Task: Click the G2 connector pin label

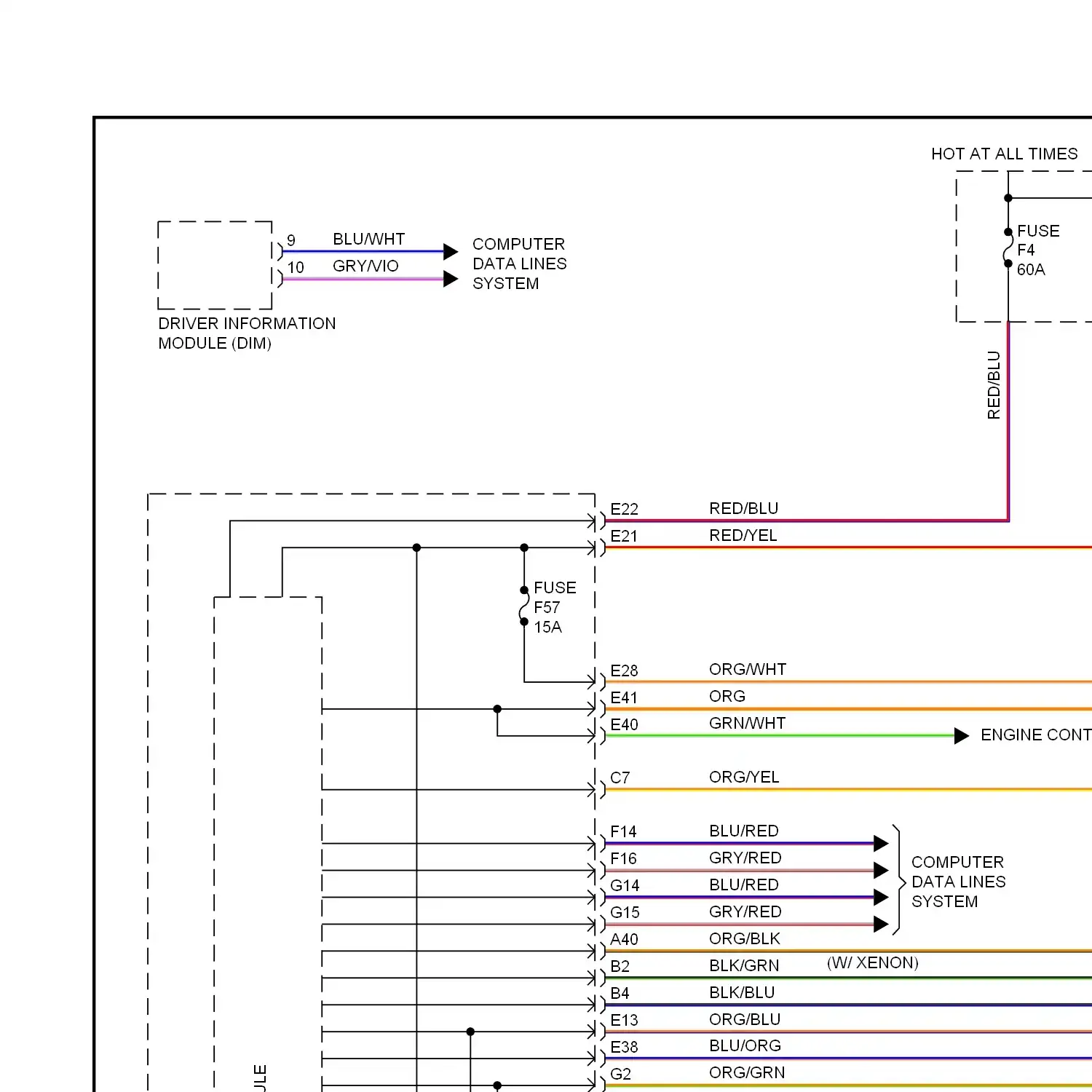Action: coord(620,1074)
